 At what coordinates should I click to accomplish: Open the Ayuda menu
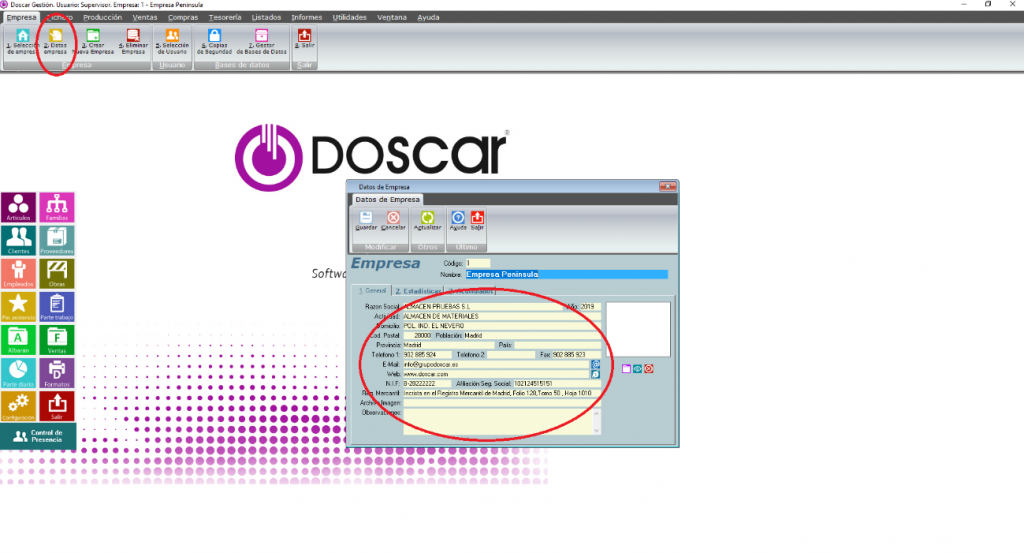tap(428, 18)
